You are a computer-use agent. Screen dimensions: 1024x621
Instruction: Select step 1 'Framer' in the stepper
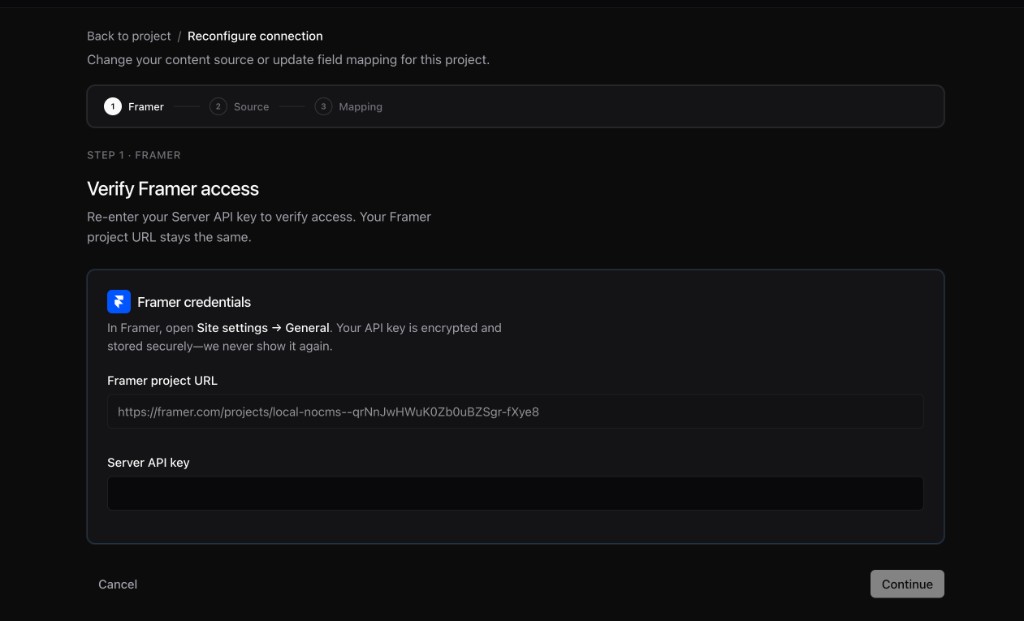click(x=134, y=106)
